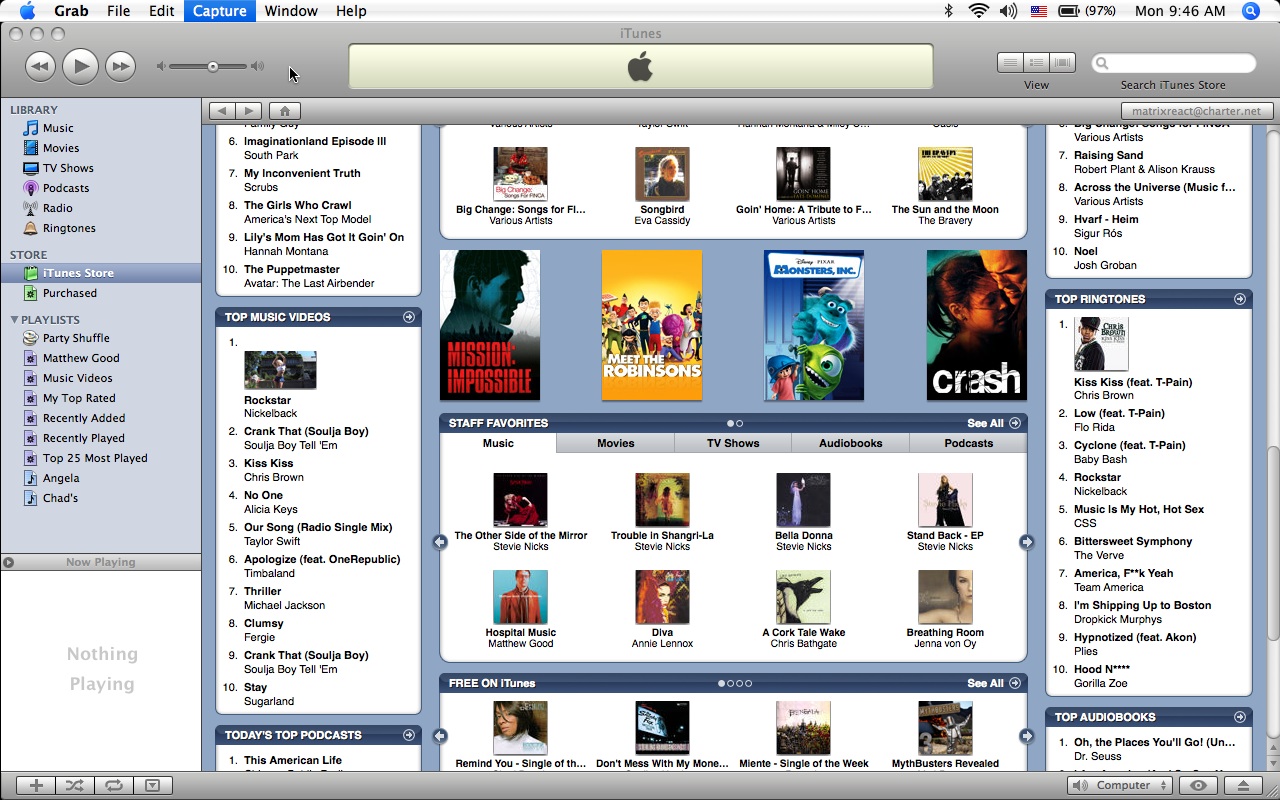Click the Thriller music video link
1280x800 pixels.
click(262, 591)
